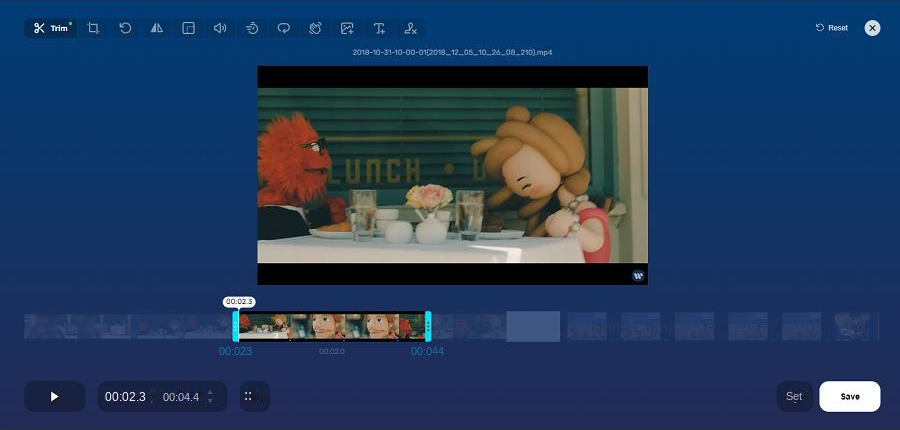Select the Trim tool tab
This screenshot has height=430, width=900.
coord(52,28)
